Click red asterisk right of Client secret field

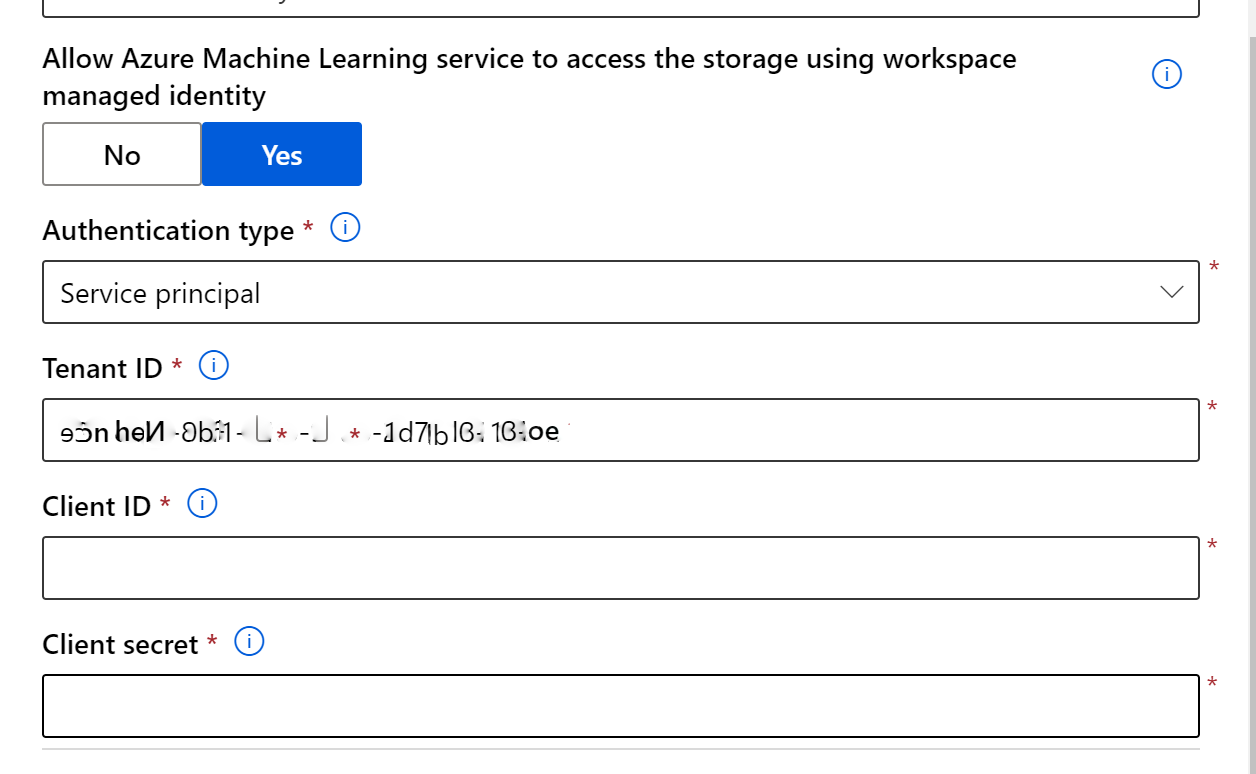1213,683
